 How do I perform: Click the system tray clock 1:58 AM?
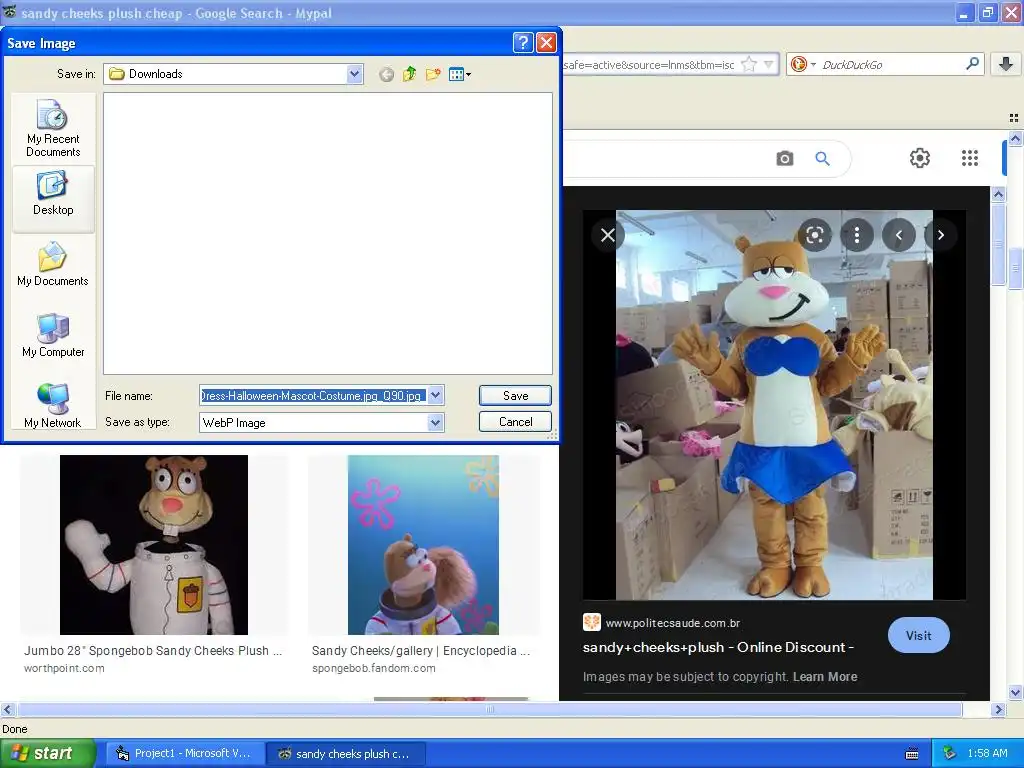click(987, 754)
